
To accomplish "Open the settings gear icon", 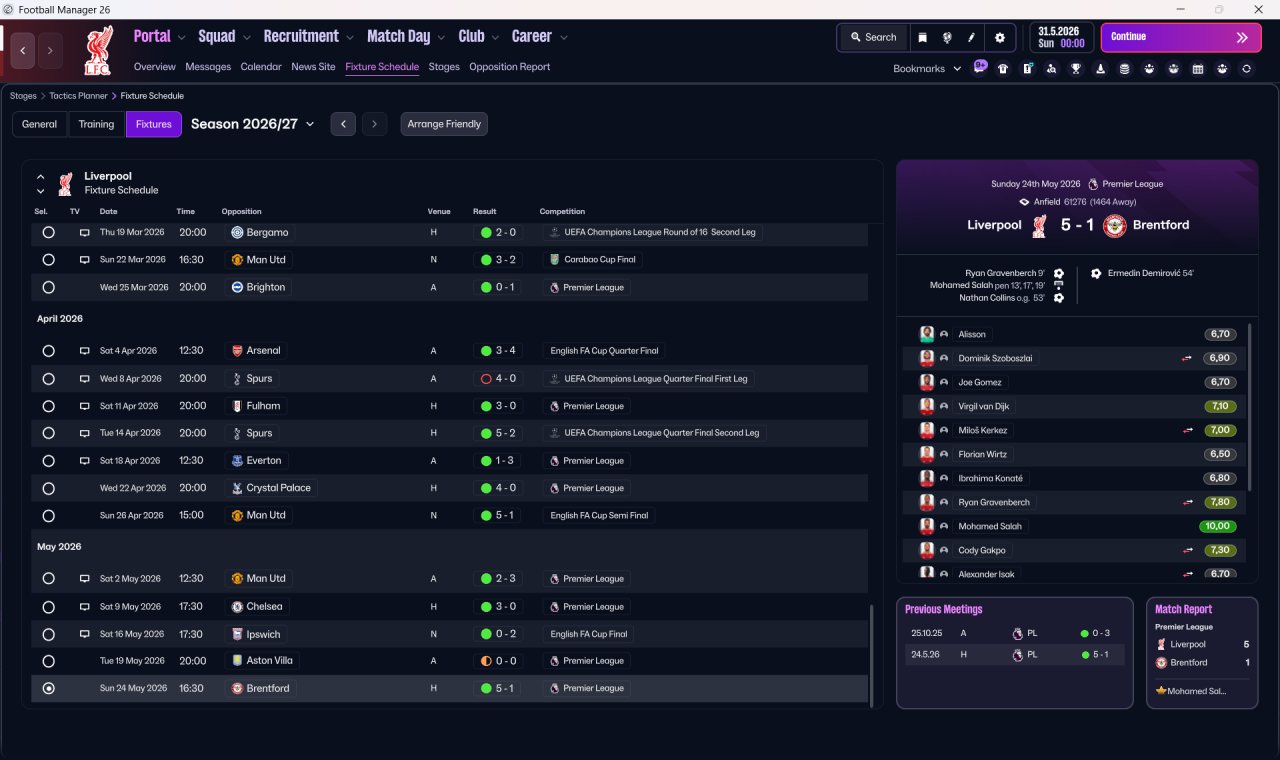I will [999, 37].
